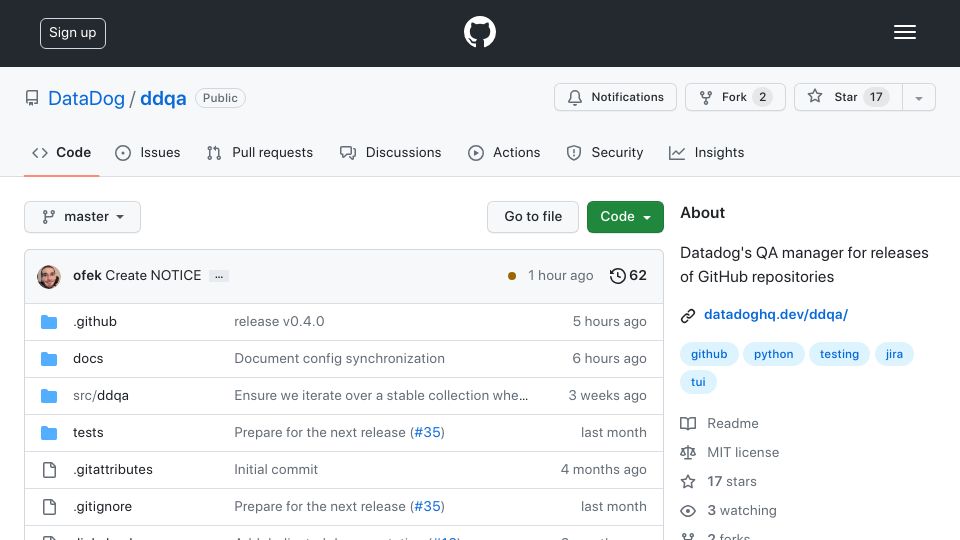Image resolution: width=960 pixels, height=540 pixels.
Task: Click the testing topic tag
Action: click(839, 354)
